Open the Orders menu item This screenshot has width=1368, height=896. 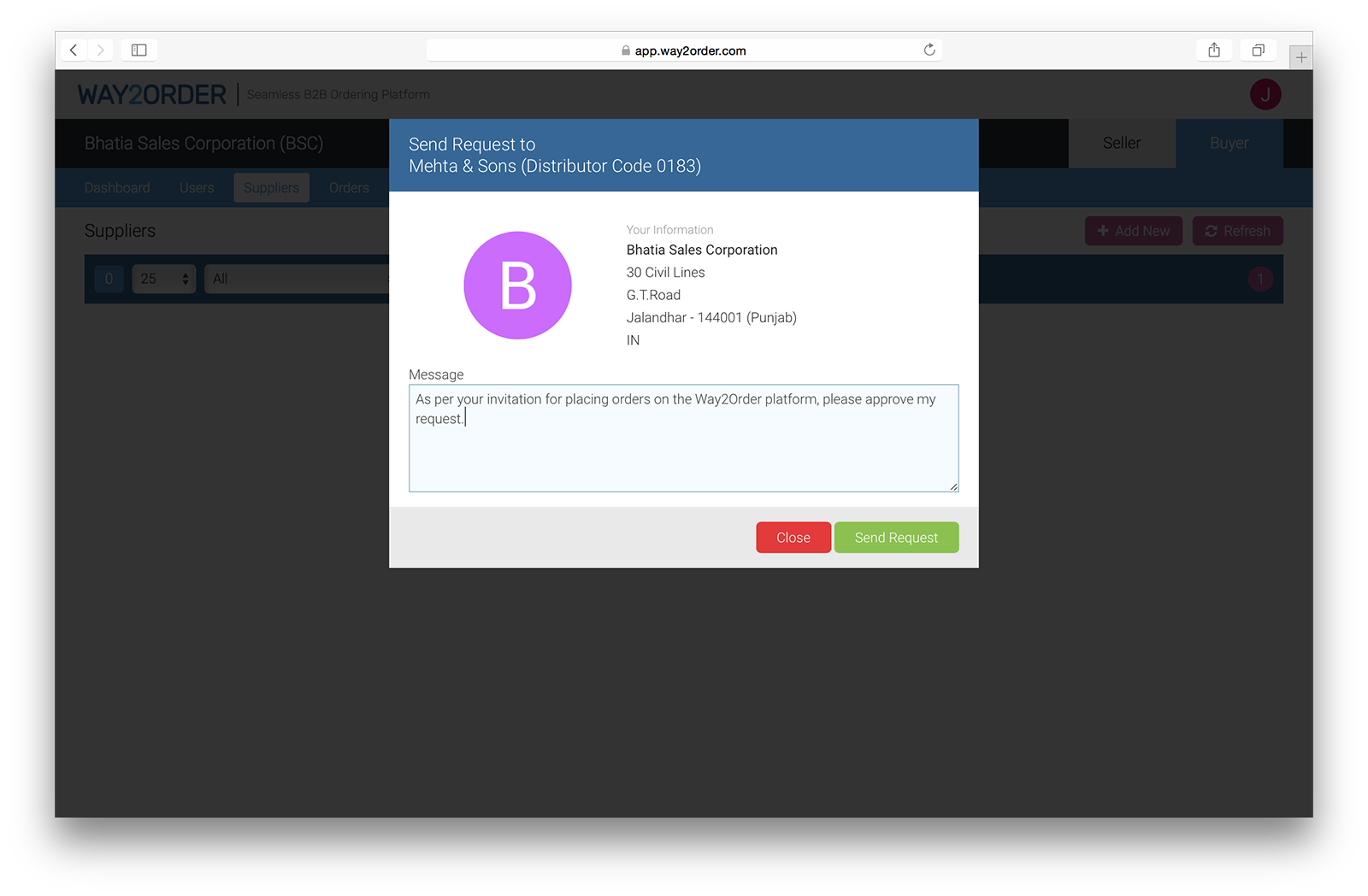pos(349,188)
